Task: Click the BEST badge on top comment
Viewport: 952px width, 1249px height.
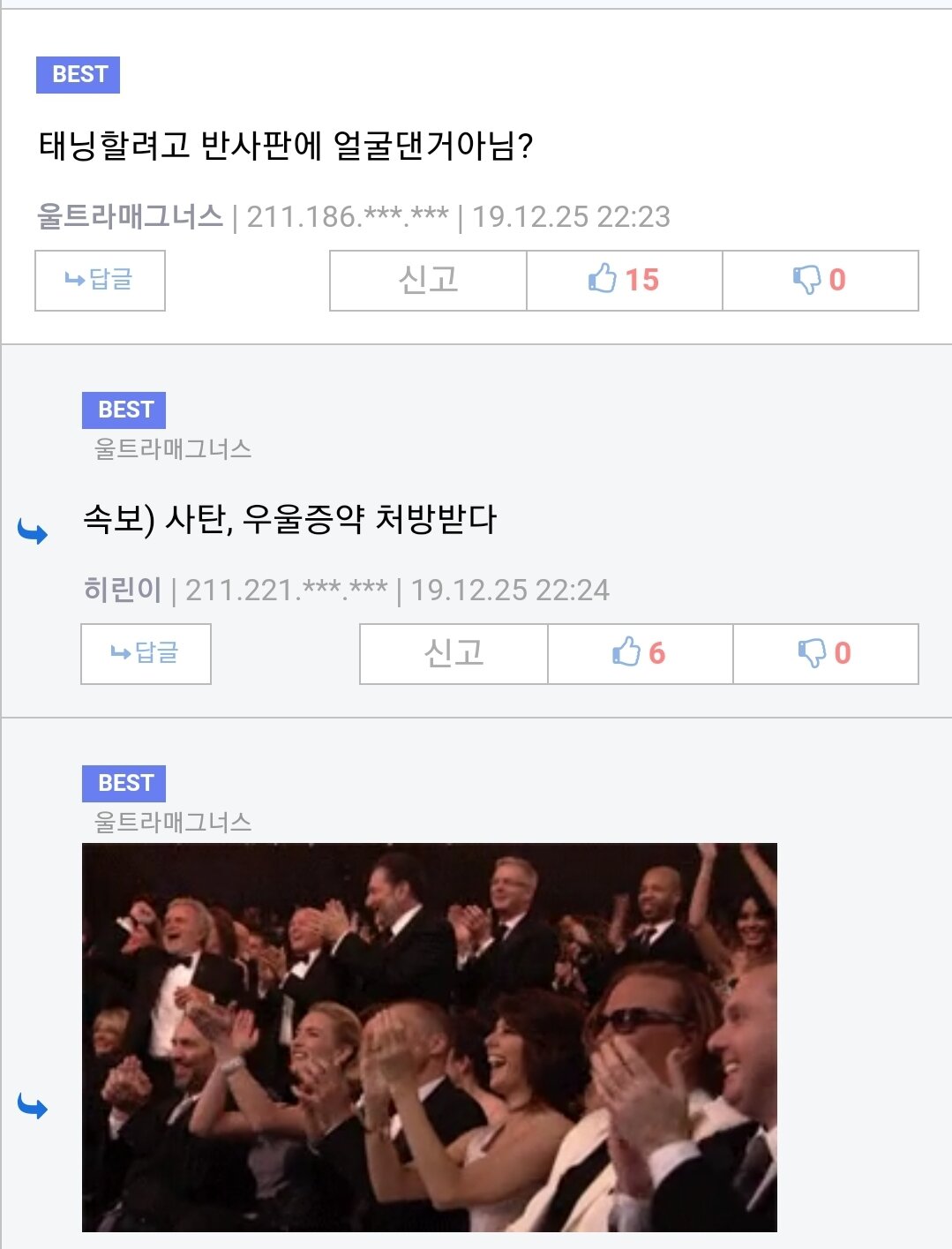Action: (78, 74)
